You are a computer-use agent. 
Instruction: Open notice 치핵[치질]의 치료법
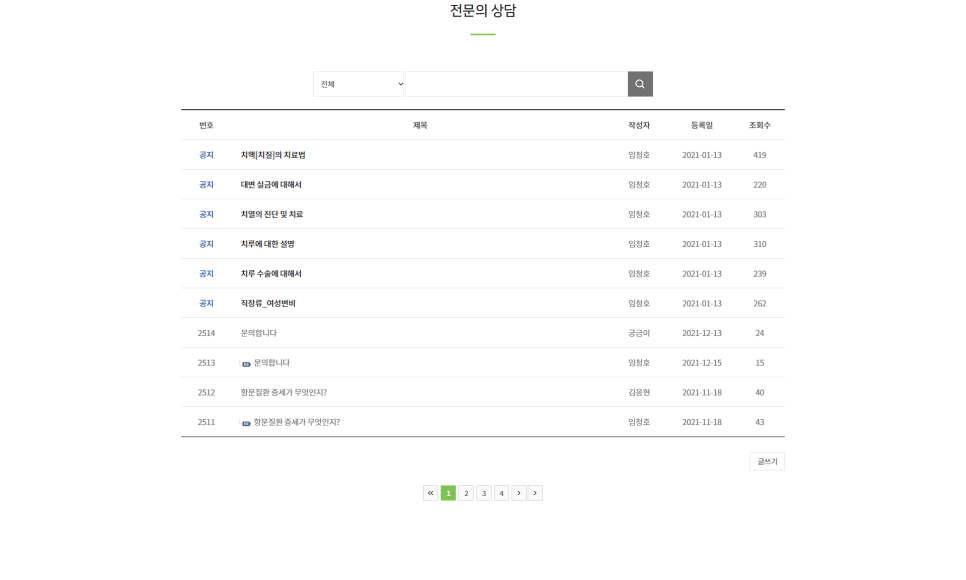click(273, 155)
